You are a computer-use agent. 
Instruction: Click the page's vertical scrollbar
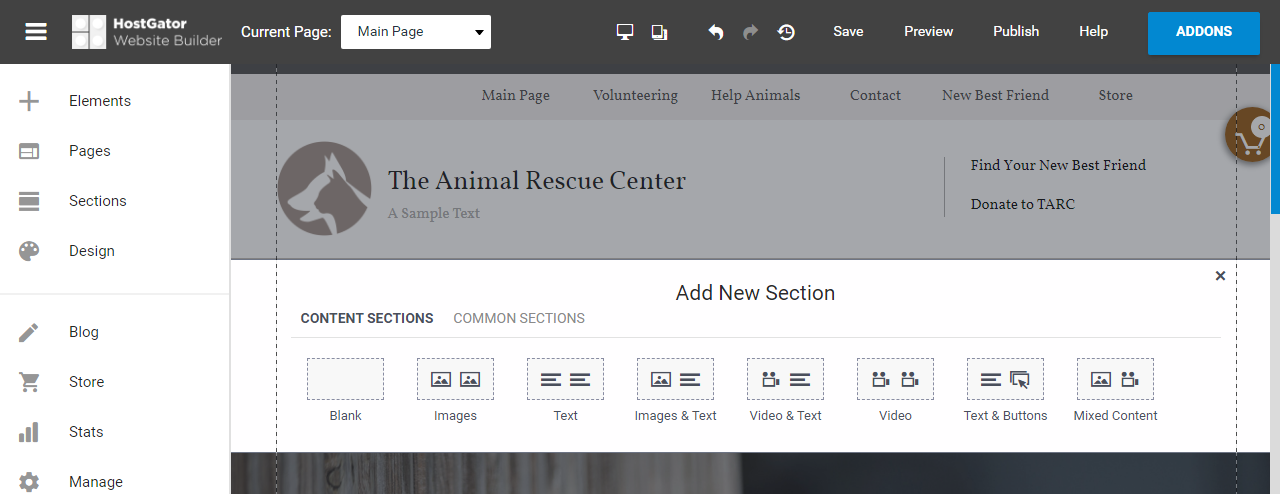coord(1275,140)
